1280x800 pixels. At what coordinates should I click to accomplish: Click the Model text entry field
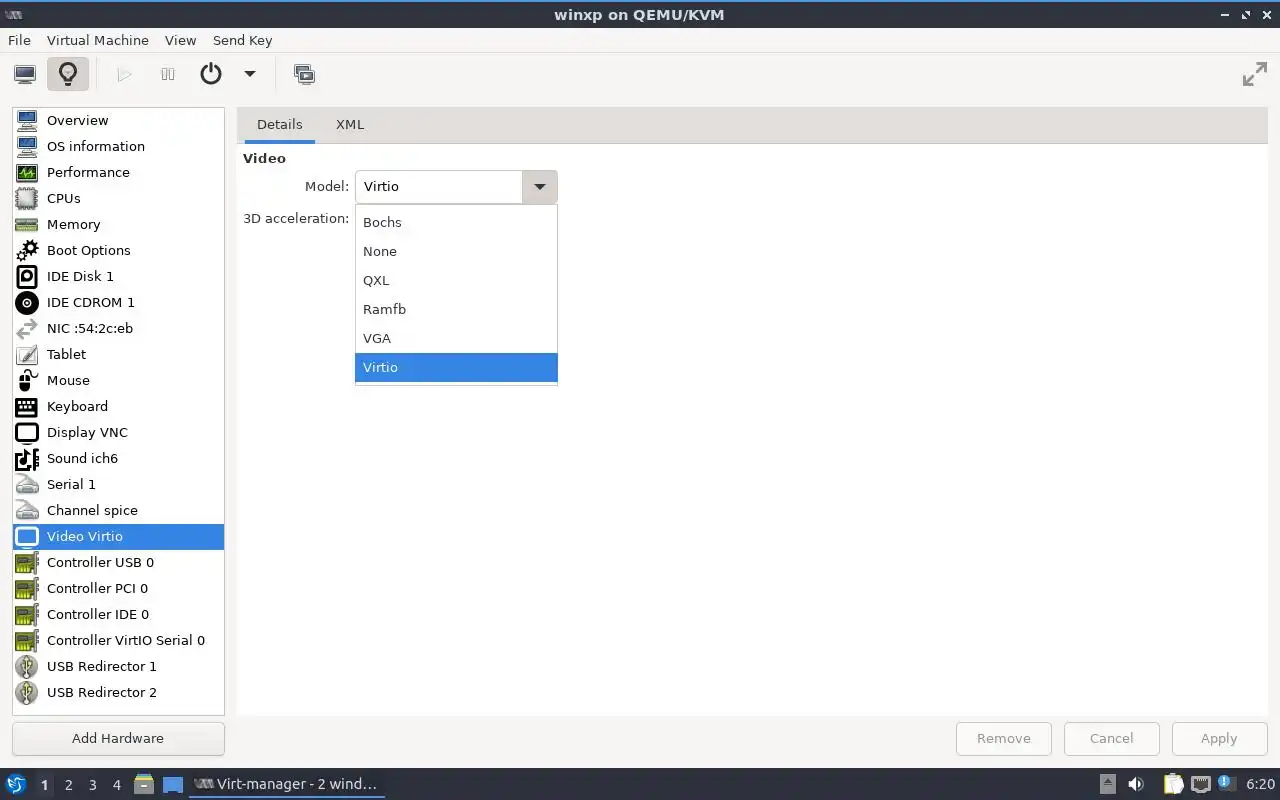click(438, 187)
